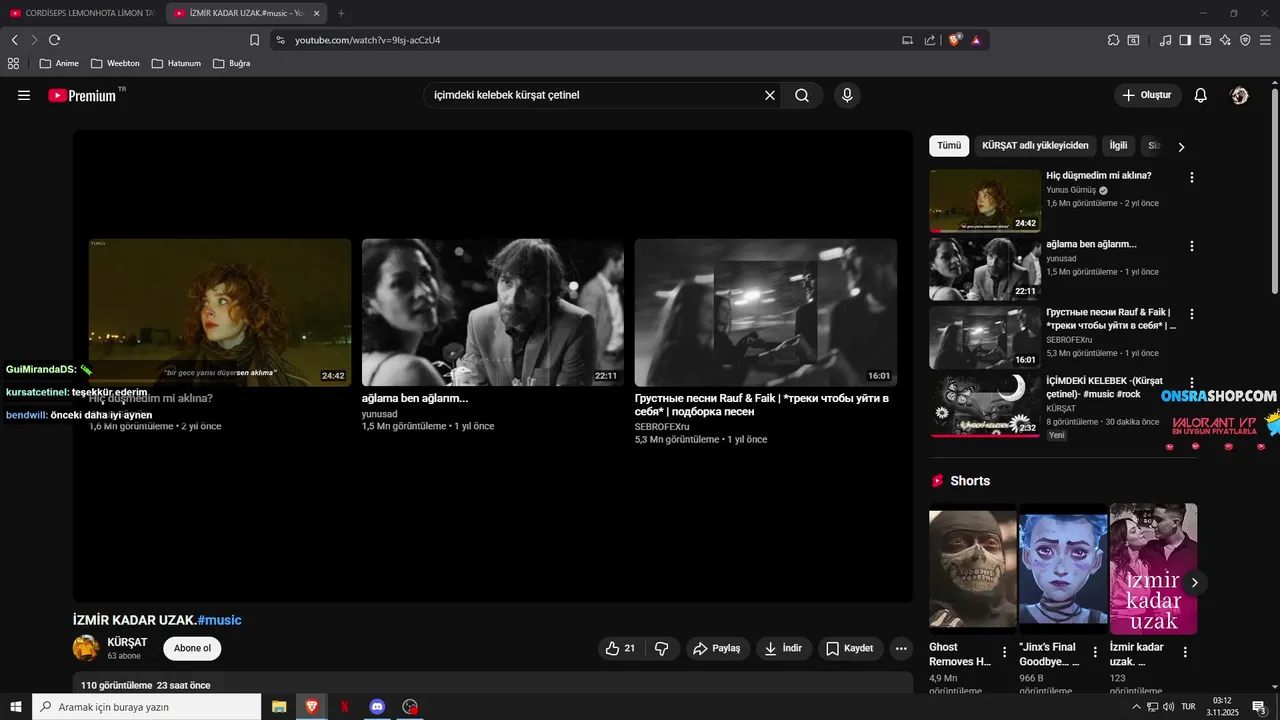Select the 'Tümü' filter chip
The image size is (1280, 720).
tap(949, 145)
